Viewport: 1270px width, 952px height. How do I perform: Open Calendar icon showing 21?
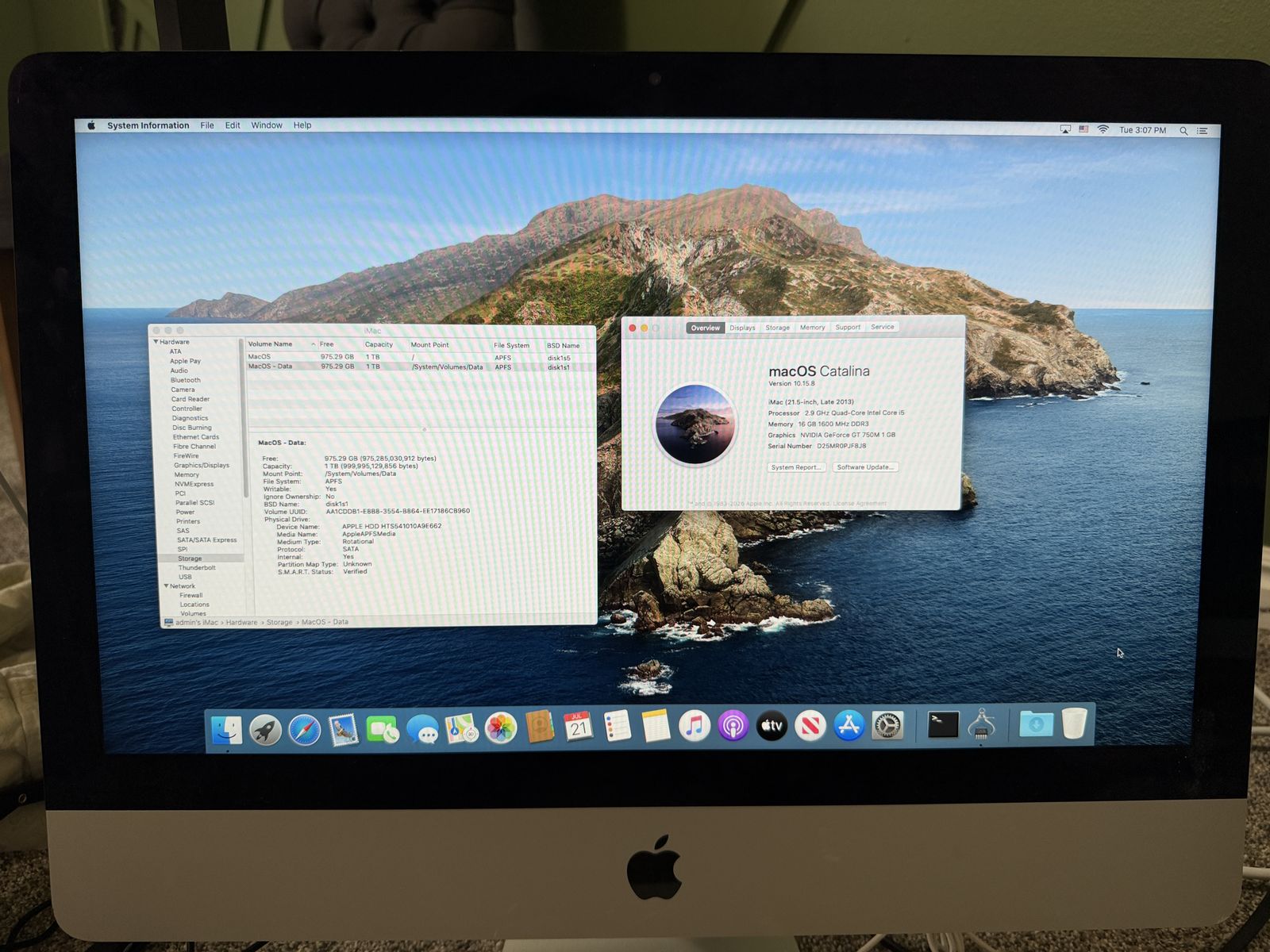pyautogui.click(x=578, y=727)
